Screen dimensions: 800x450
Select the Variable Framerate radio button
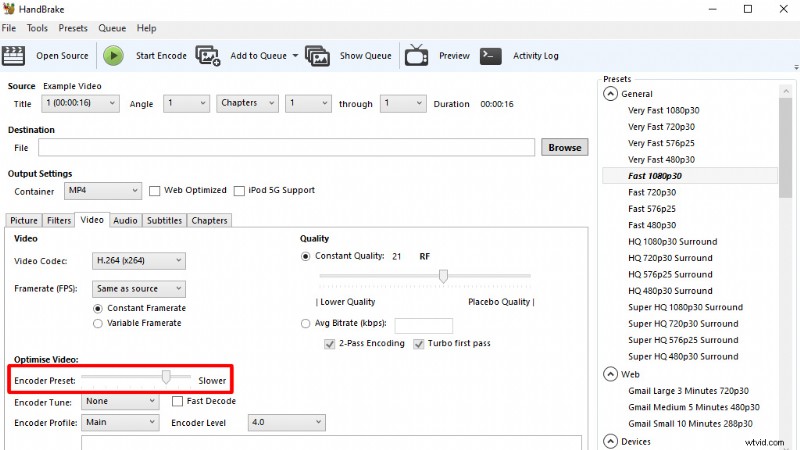point(98,323)
